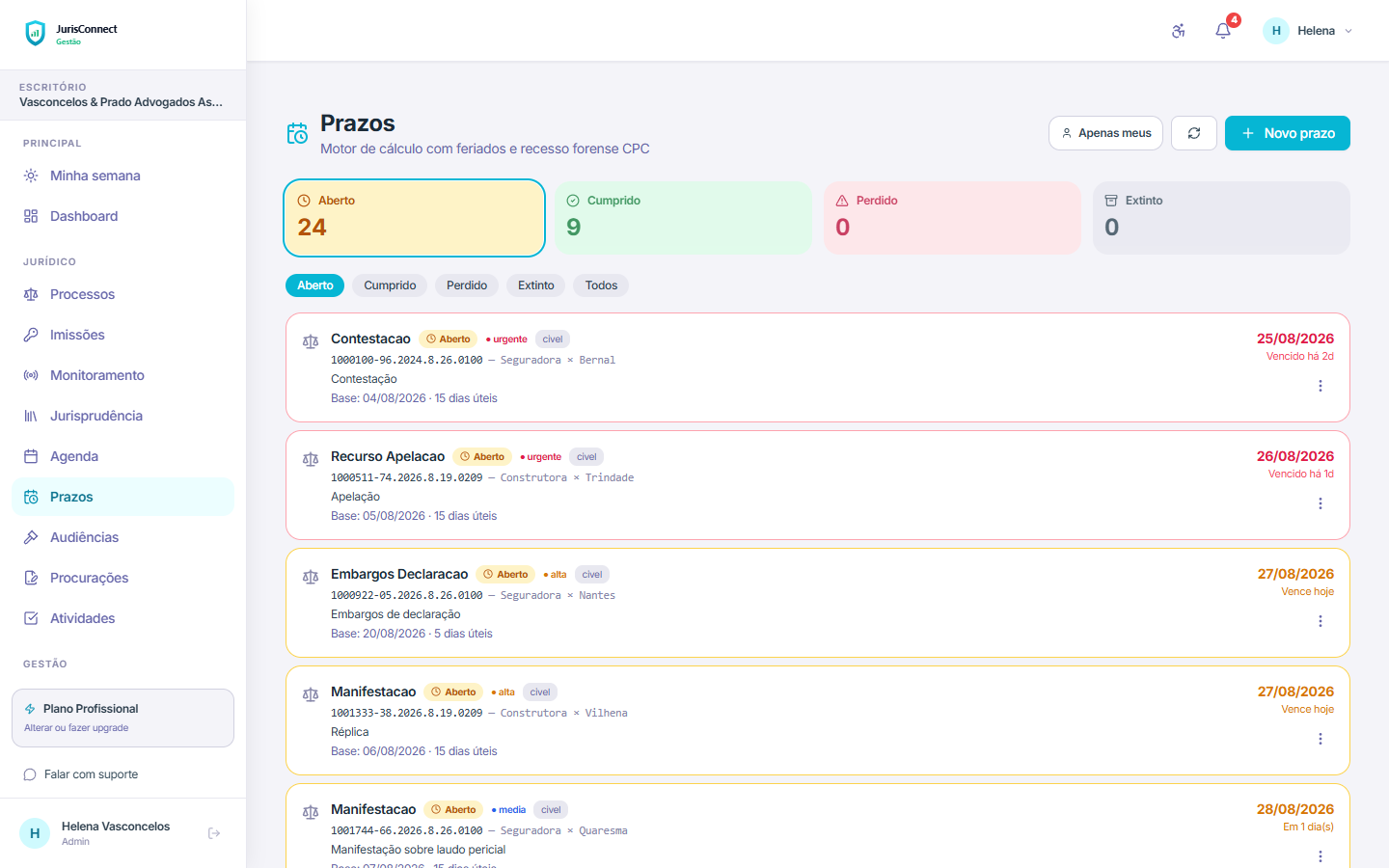Select the Aberto filter pill
The image size is (1389, 868).
point(315,285)
